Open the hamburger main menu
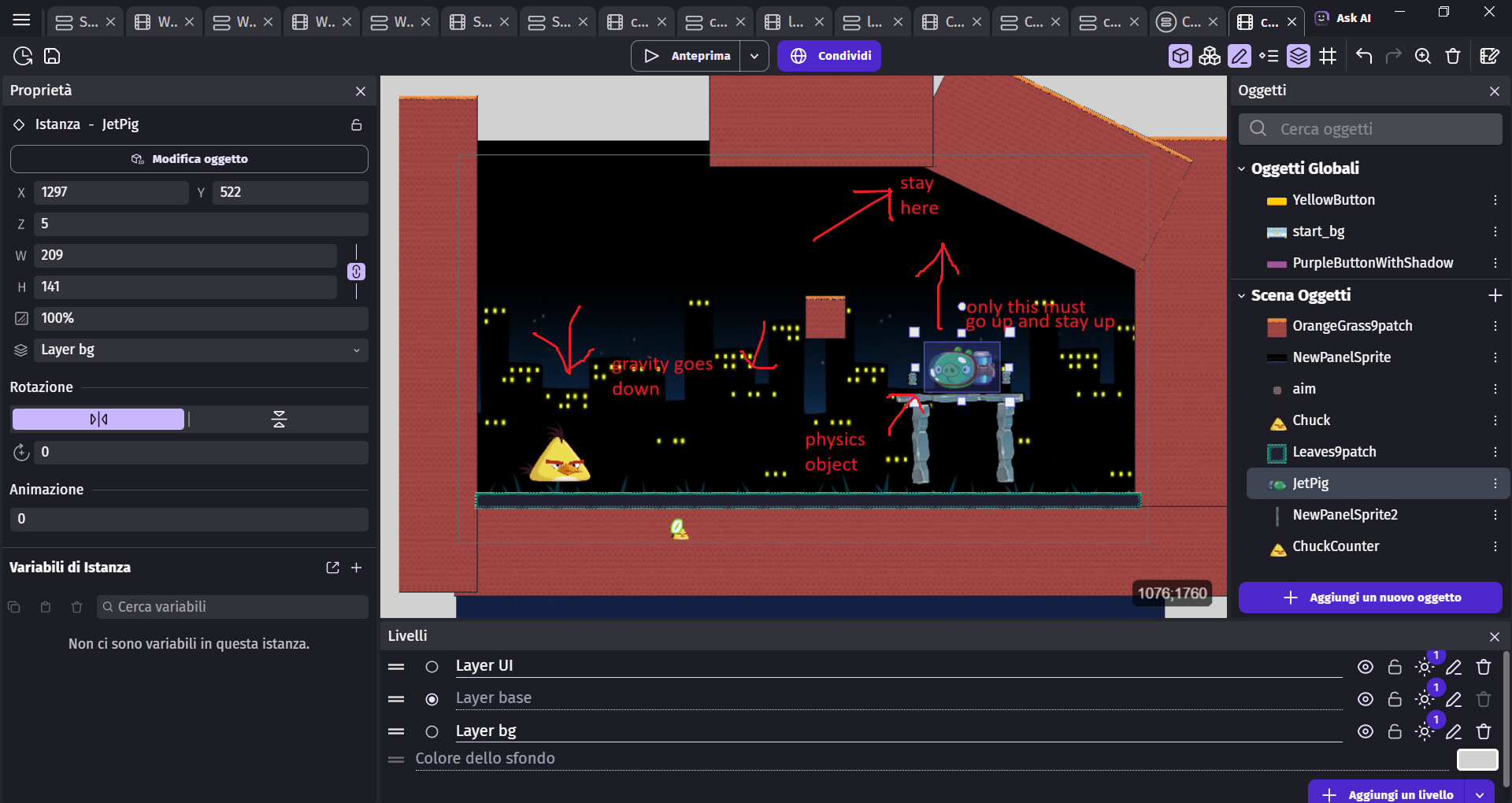The image size is (1512, 803). (21, 20)
